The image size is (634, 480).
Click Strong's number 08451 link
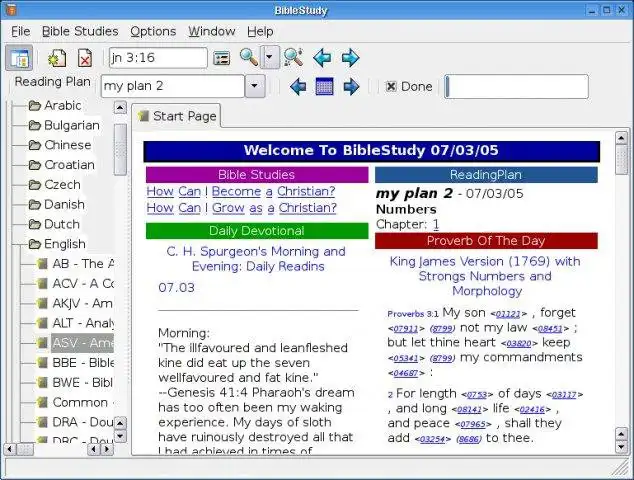tap(550, 329)
